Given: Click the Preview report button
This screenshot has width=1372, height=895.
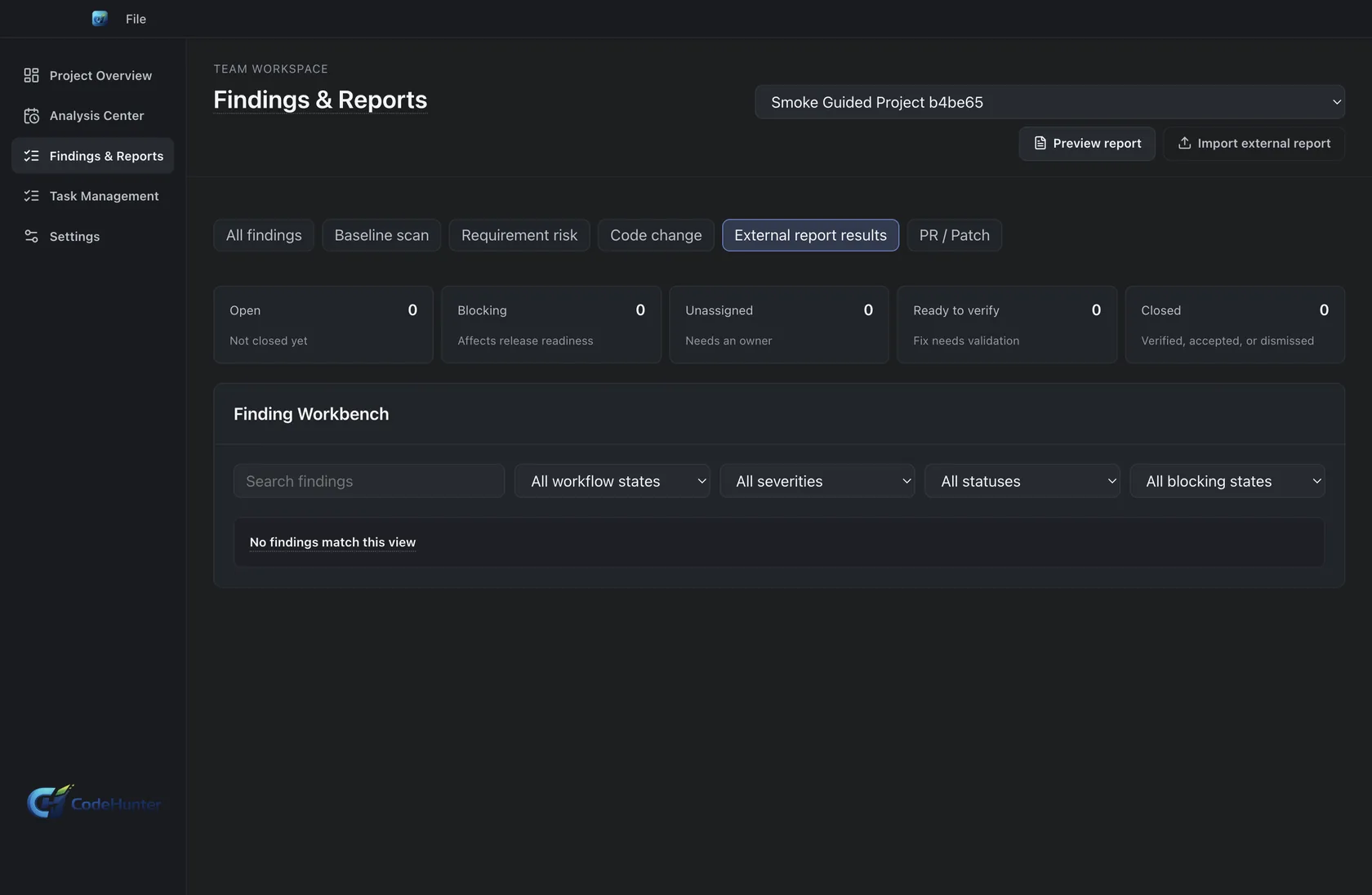Looking at the screenshot, I should coord(1087,143).
